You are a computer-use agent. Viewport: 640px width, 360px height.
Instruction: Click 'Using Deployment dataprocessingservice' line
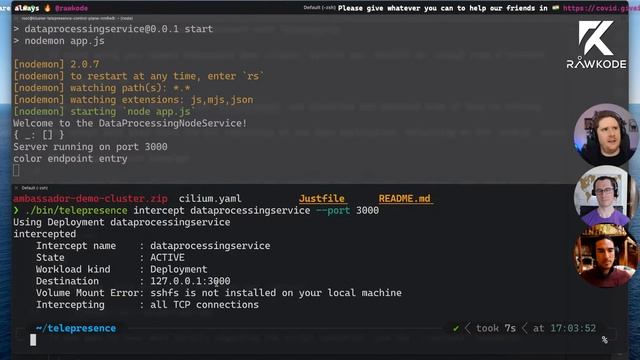coord(122,222)
